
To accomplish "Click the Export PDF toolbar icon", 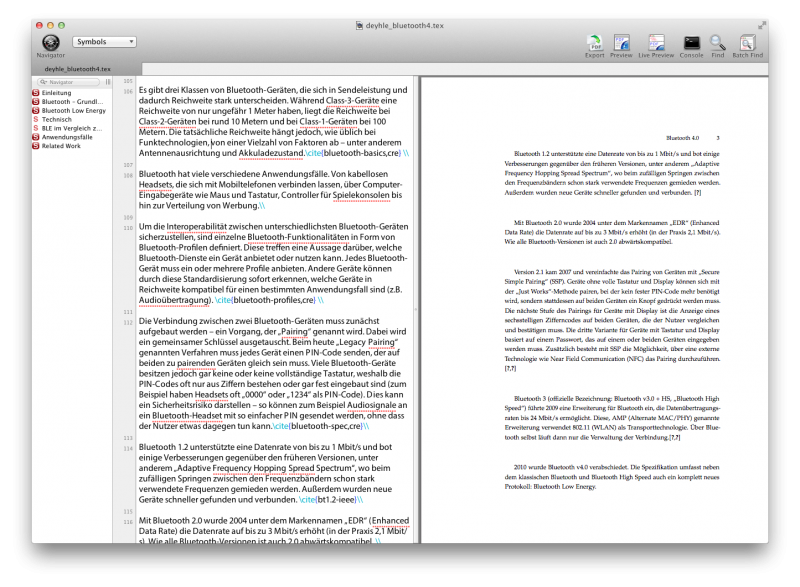I will point(594,42).
